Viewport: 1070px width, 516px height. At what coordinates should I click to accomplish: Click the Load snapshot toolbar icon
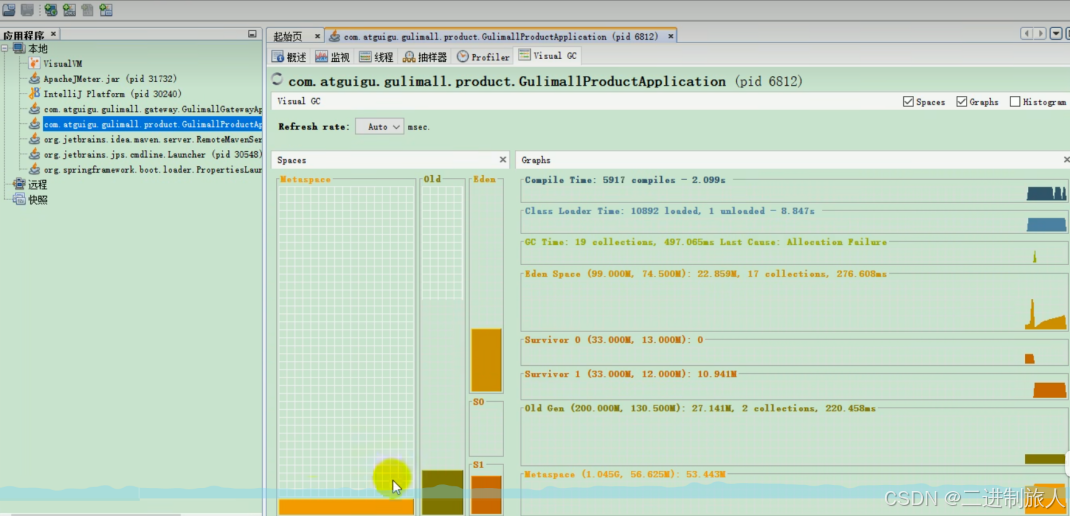click(8, 10)
